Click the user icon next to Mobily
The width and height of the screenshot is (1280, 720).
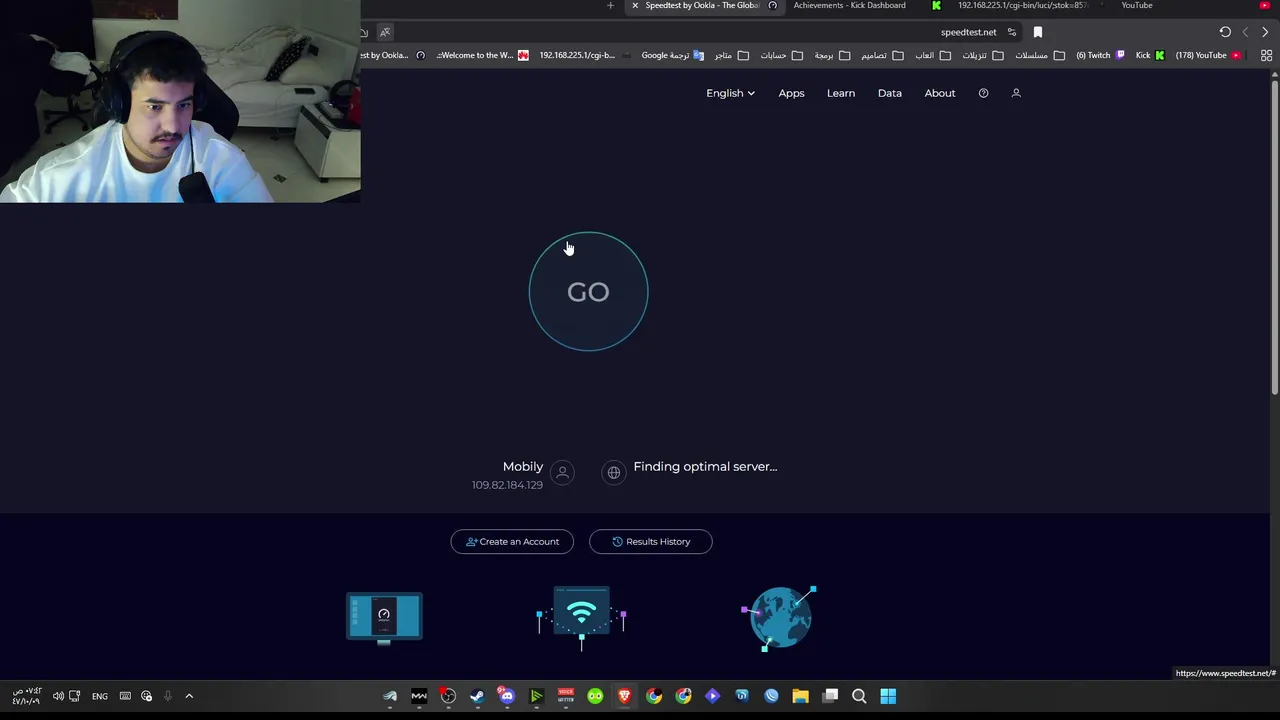(562, 473)
